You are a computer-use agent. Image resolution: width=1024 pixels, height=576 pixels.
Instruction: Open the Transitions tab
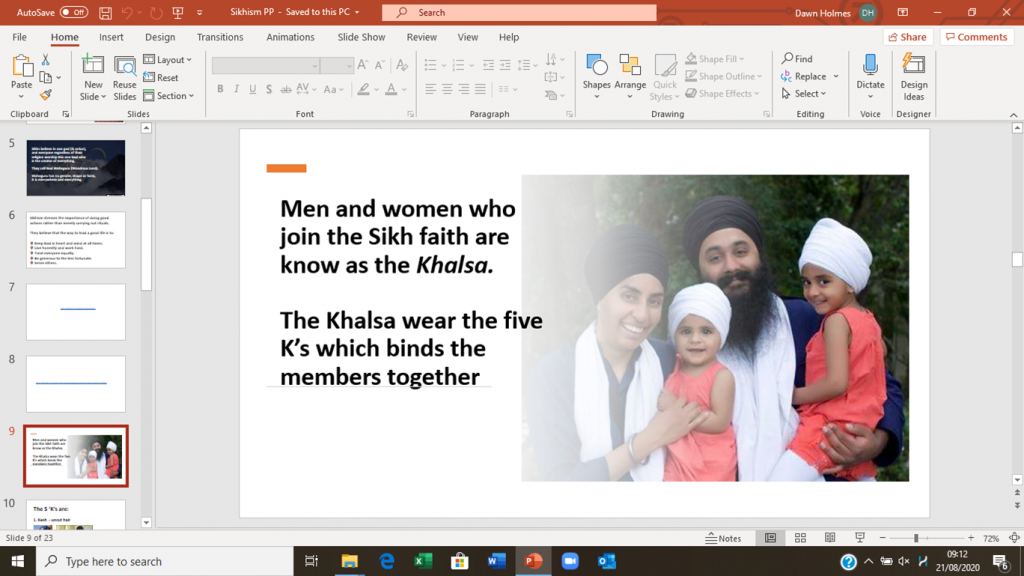(x=220, y=37)
